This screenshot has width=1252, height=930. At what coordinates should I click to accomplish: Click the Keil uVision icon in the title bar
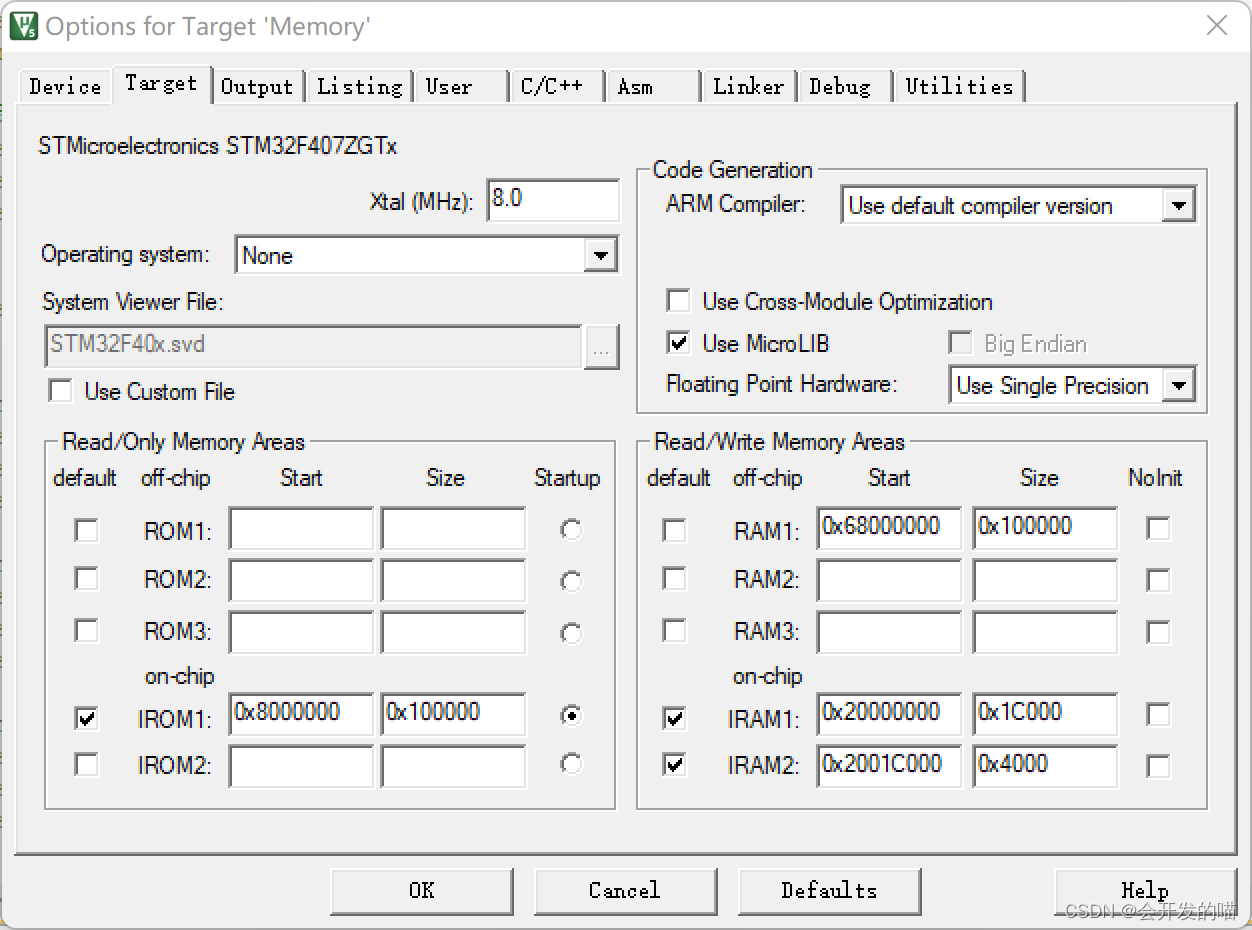click(23, 26)
